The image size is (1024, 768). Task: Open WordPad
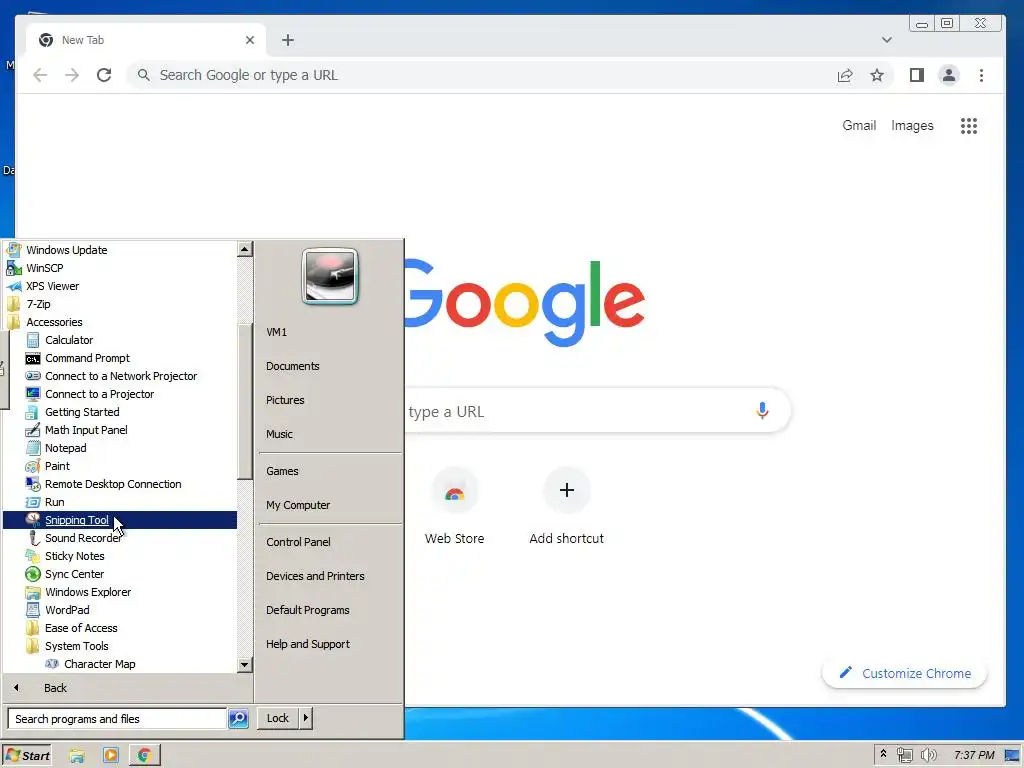point(67,610)
